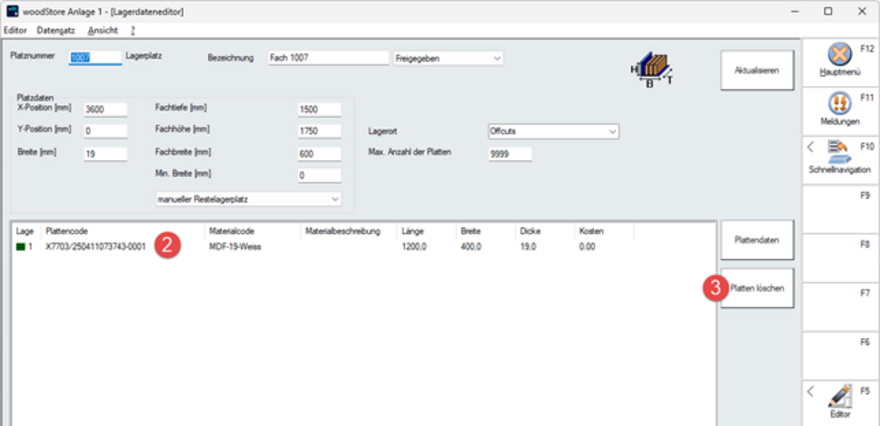
Task: Sort by Materialbeschreibung column header
Action: coord(350,231)
